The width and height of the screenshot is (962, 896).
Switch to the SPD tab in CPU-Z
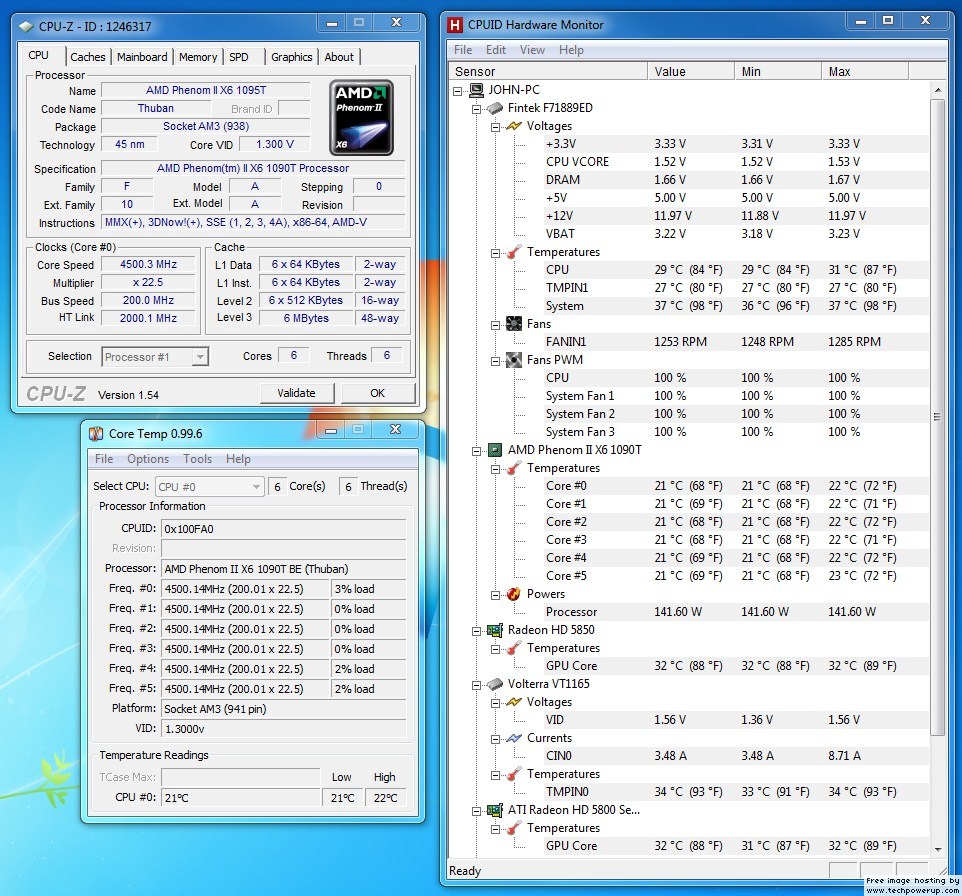(239, 57)
